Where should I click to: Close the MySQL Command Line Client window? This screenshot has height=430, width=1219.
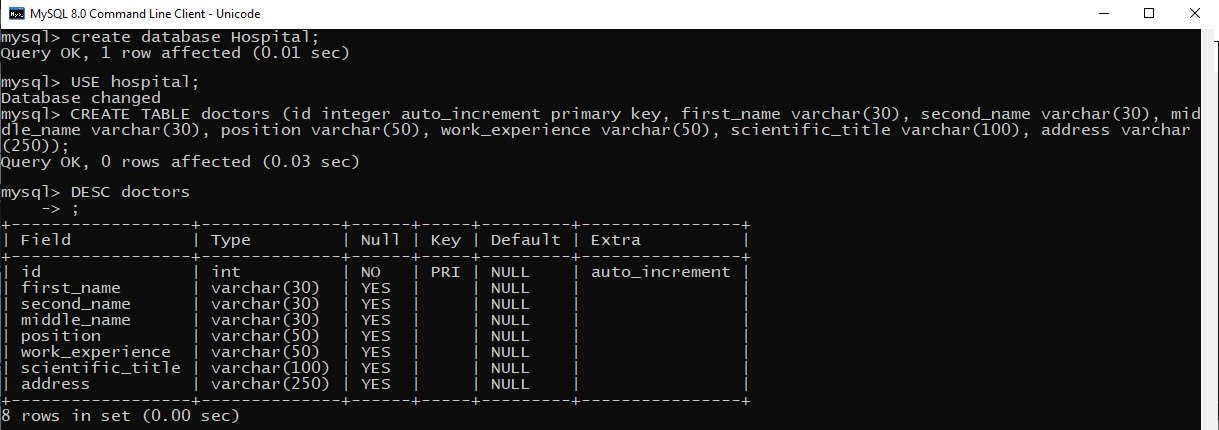point(1195,14)
